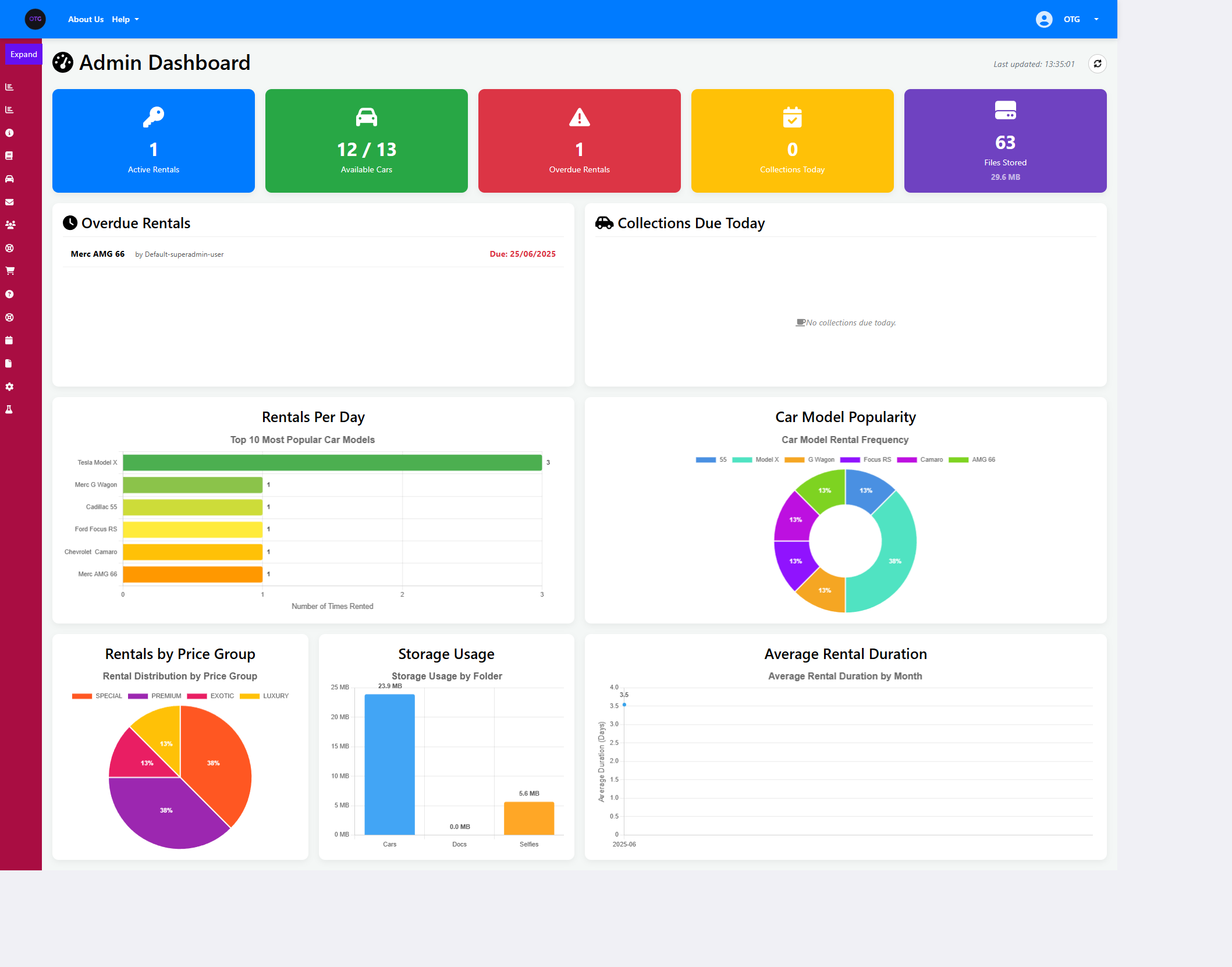Click the Selfies storage bar 5.6 MB

[529, 819]
